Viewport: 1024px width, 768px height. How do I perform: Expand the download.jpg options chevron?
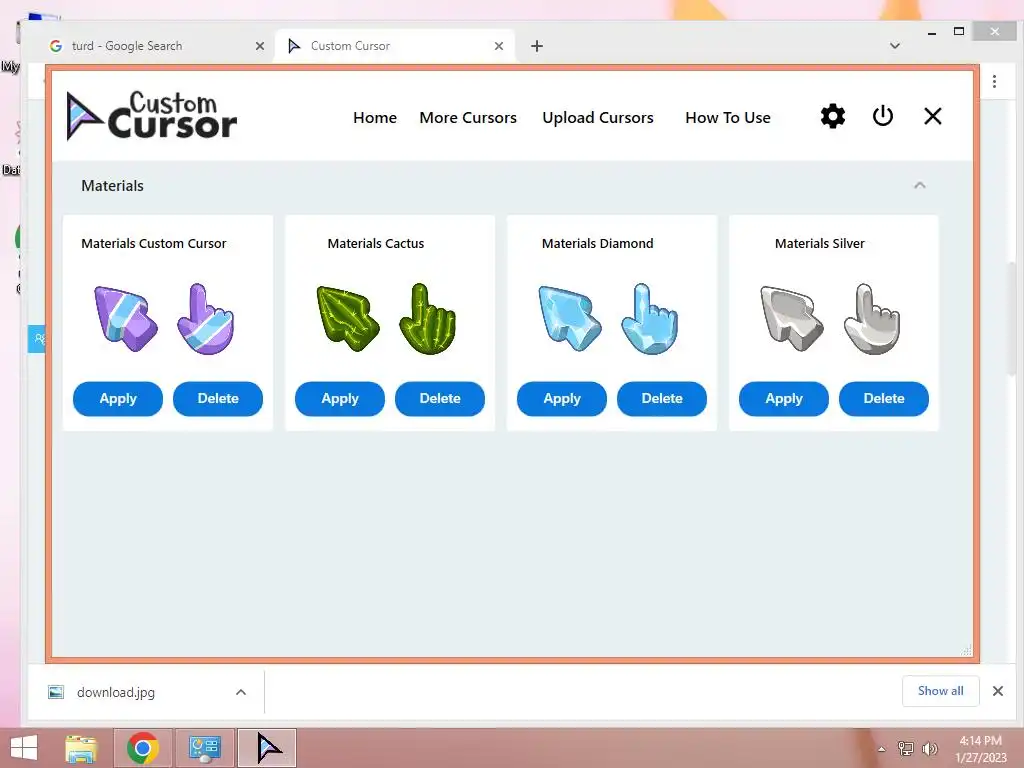pos(241,692)
